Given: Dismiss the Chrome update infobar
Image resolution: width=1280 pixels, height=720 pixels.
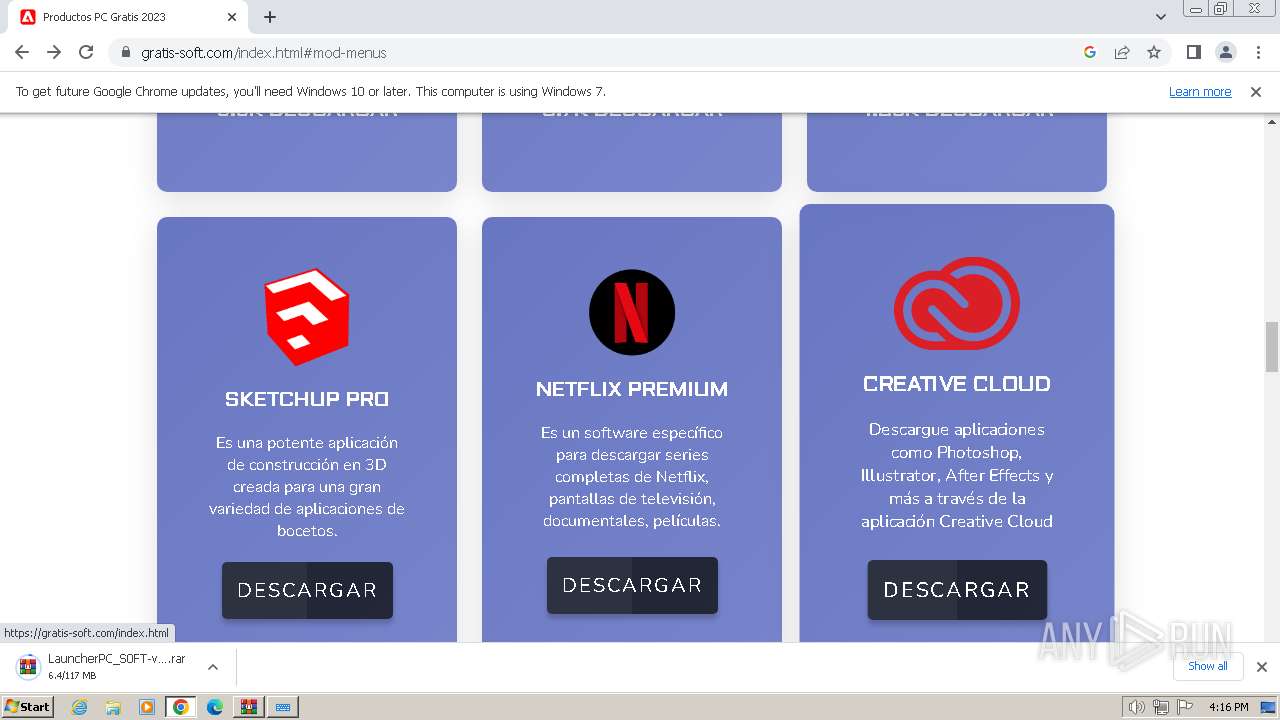Looking at the screenshot, I should click(1256, 91).
